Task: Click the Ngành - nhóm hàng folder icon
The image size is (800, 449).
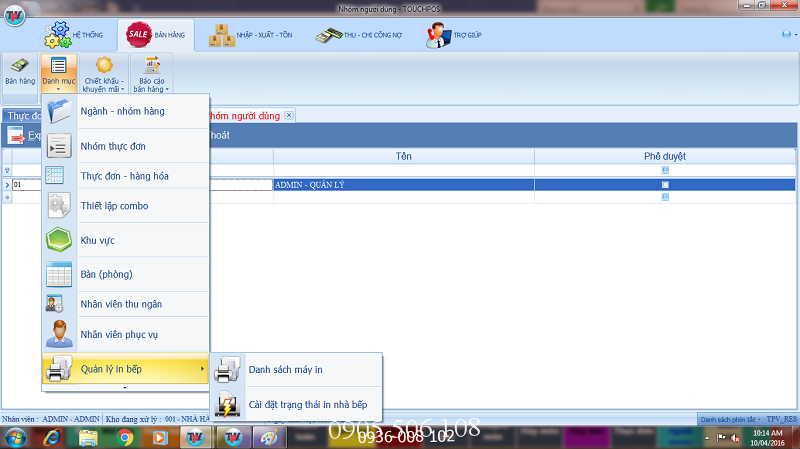Action: click(59, 111)
